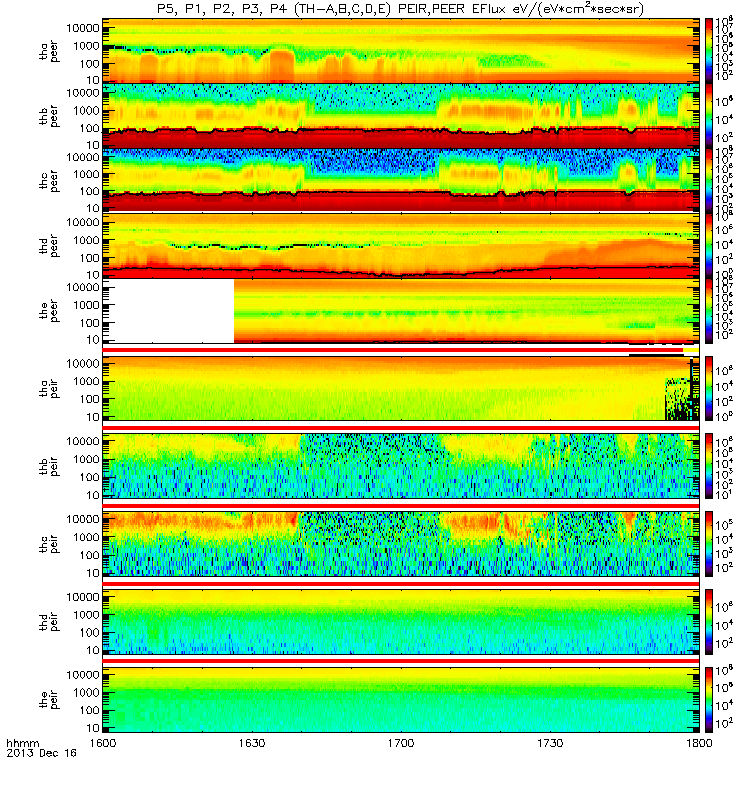
Task: Click the 1700 time axis label
Action: pyautogui.click(x=401, y=743)
